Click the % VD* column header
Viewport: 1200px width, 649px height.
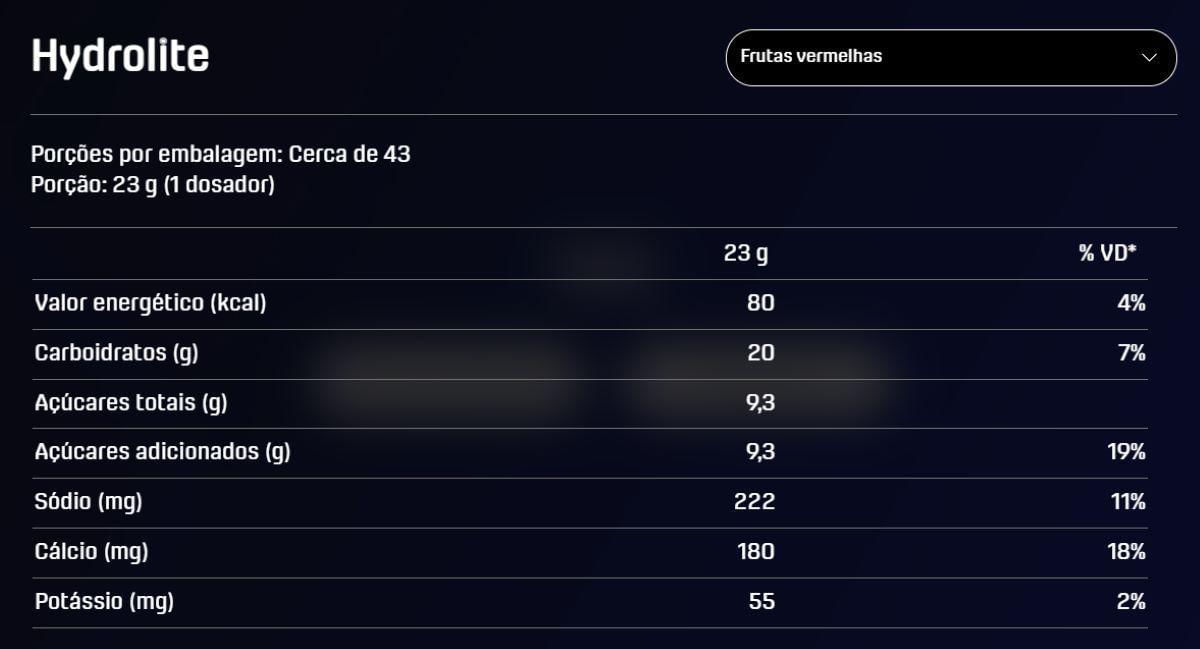(1108, 253)
